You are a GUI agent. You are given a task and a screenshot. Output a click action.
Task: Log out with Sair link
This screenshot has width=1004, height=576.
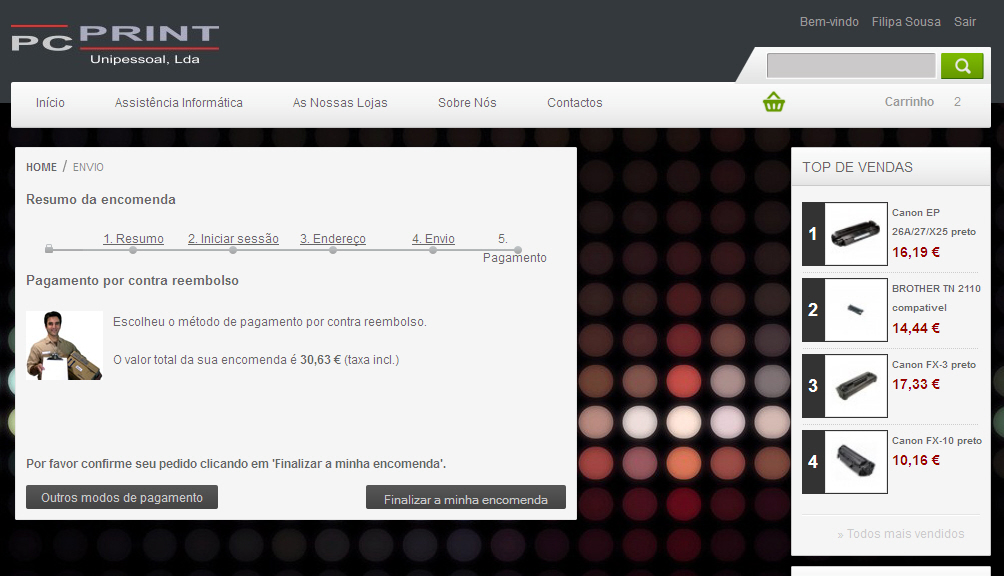click(x=964, y=22)
